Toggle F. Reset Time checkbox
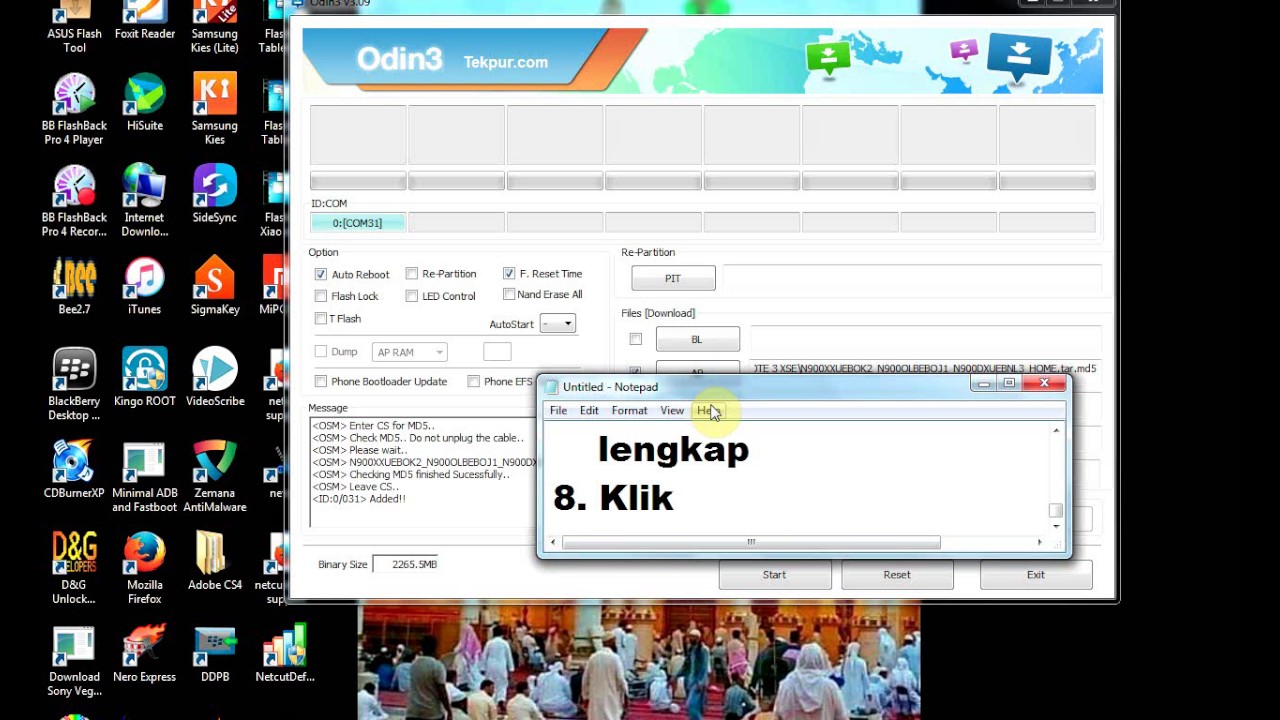This screenshot has width=1280, height=720. pos(509,273)
